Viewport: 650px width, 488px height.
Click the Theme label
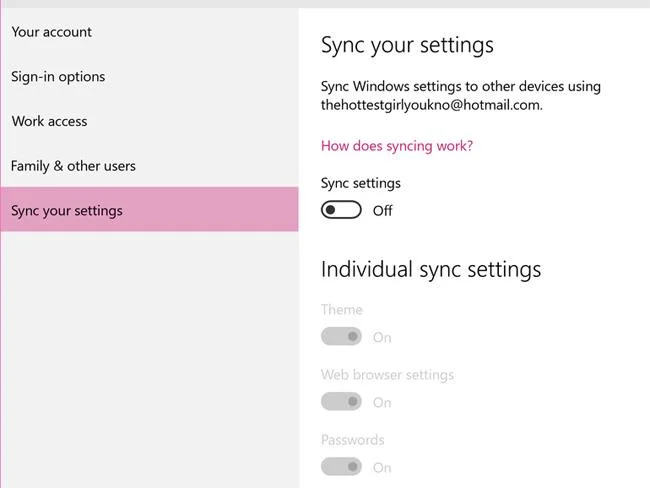tap(342, 310)
